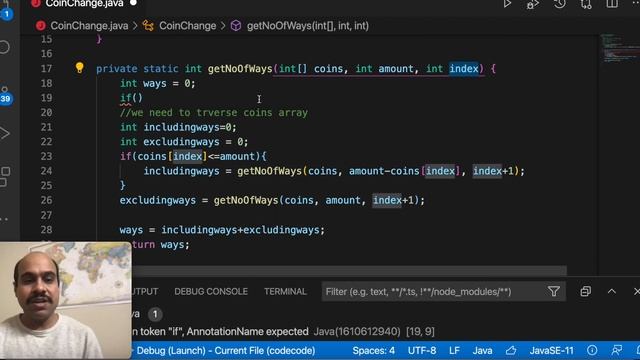This screenshot has width=640, height=360.
Task: Open changes compare icon in editor toolbar
Action: click(x=586, y=4)
